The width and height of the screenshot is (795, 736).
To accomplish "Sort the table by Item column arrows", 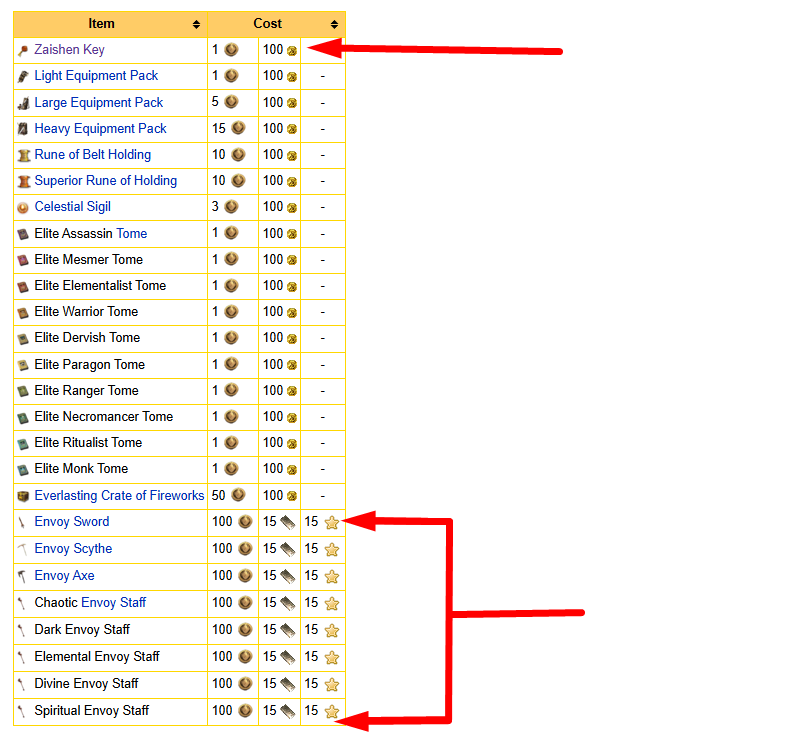I will coord(196,24).
